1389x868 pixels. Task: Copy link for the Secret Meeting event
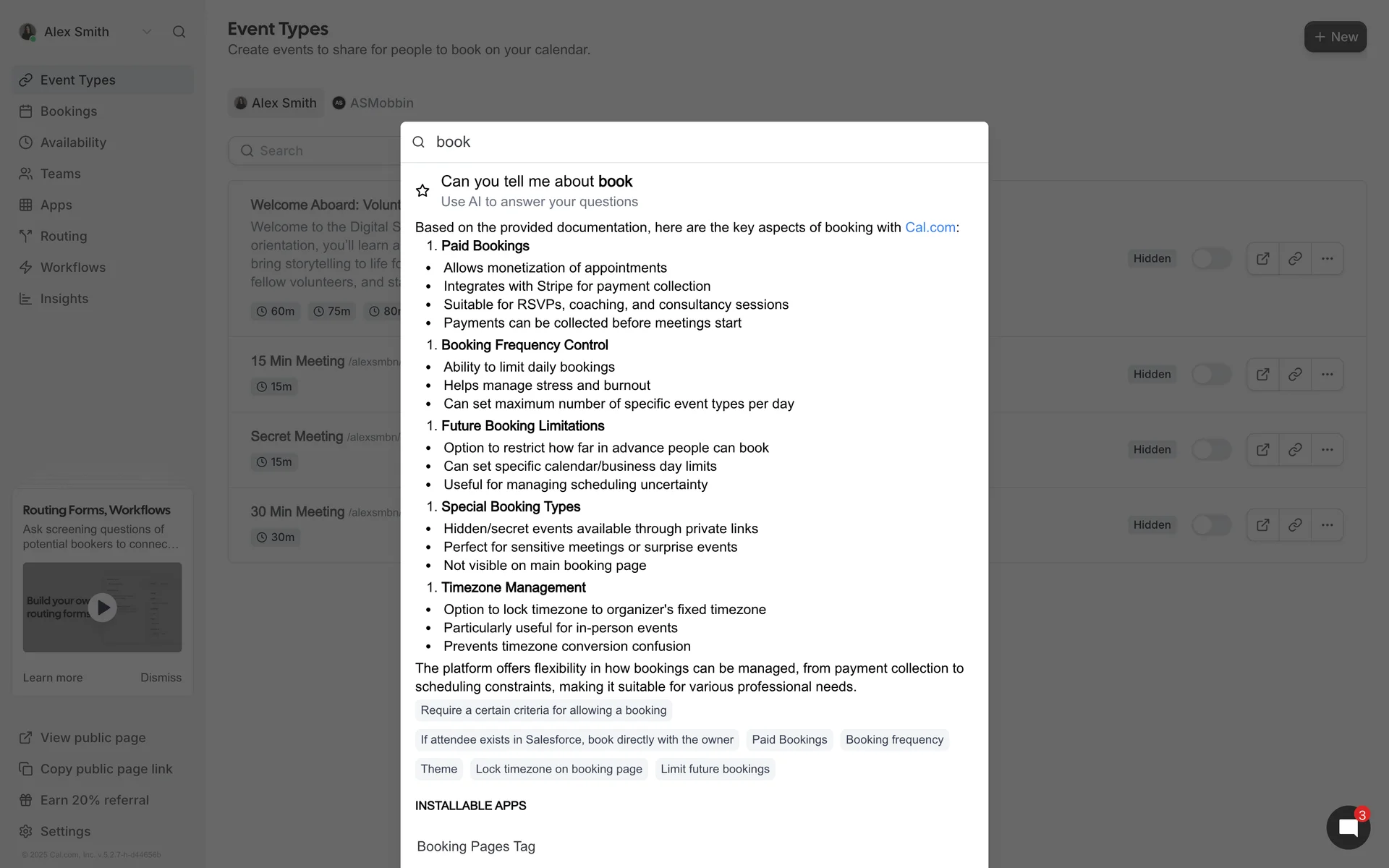coord(1295,450)
